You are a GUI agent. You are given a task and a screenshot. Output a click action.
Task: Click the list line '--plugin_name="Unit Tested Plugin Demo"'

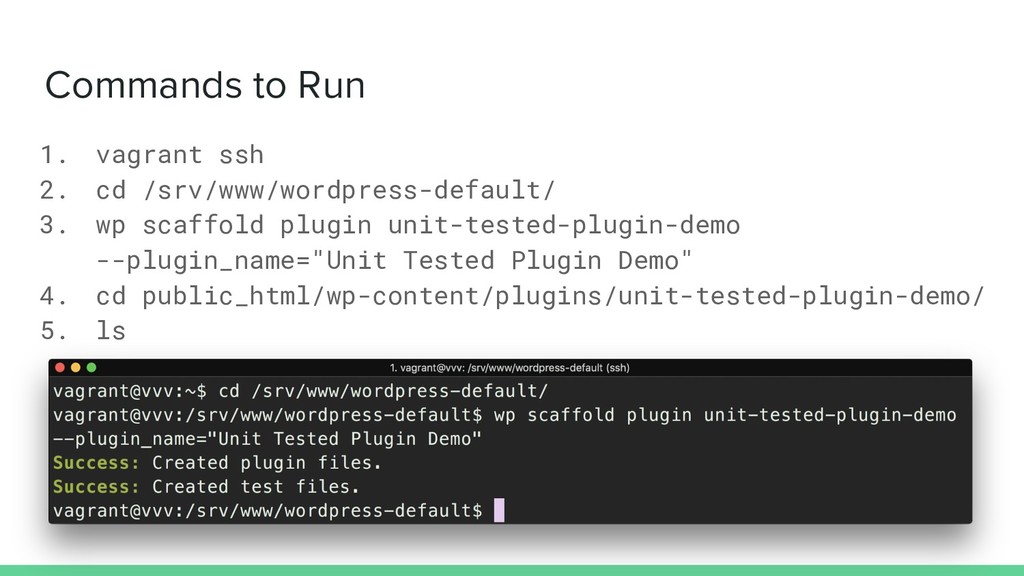click(x=394, y=261)
